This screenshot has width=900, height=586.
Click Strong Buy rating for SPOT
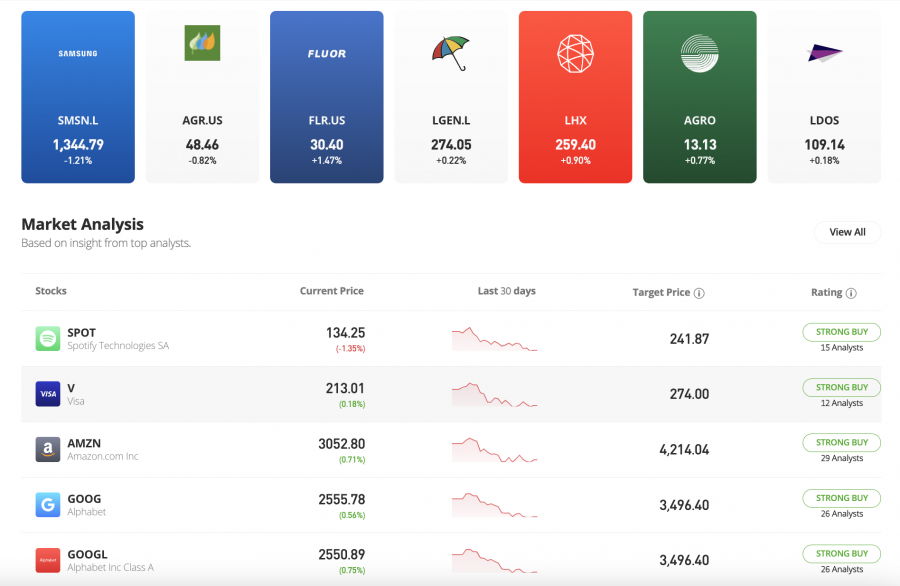click(x=841, y=332)
